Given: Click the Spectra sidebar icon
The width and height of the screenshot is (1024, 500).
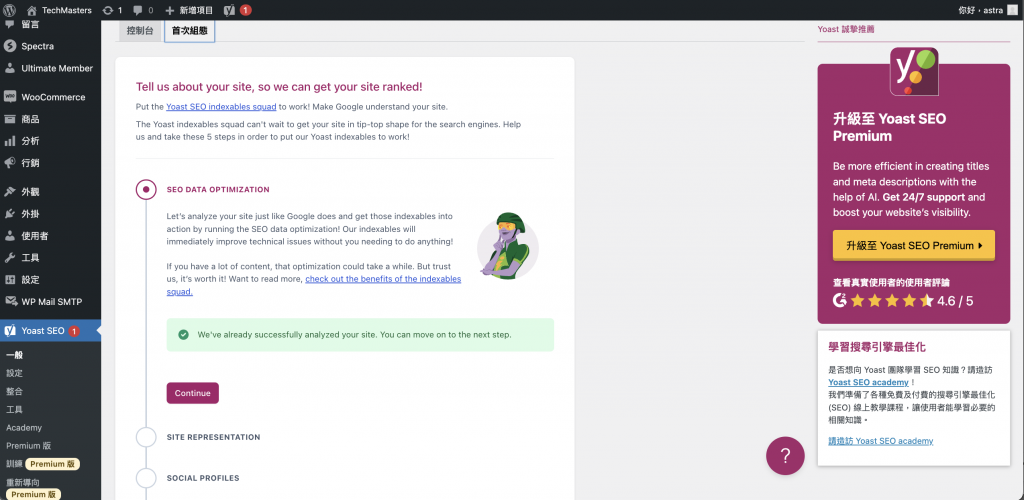Looking at the screenshot, I should 10,46.
